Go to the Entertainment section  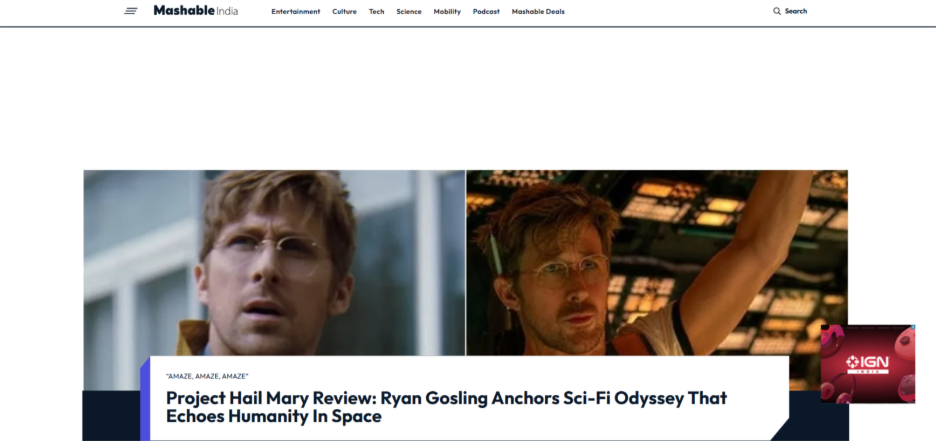(295, 11)
